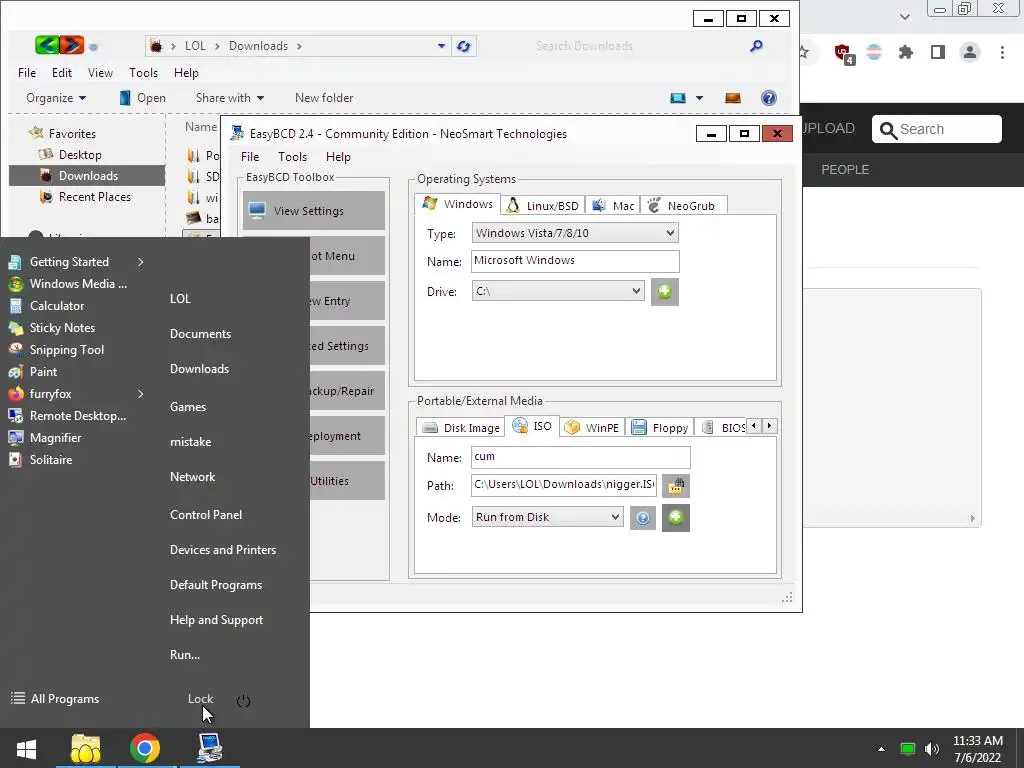
Task: Switch to Chrome from the taskbar
Action: [145, 748]
